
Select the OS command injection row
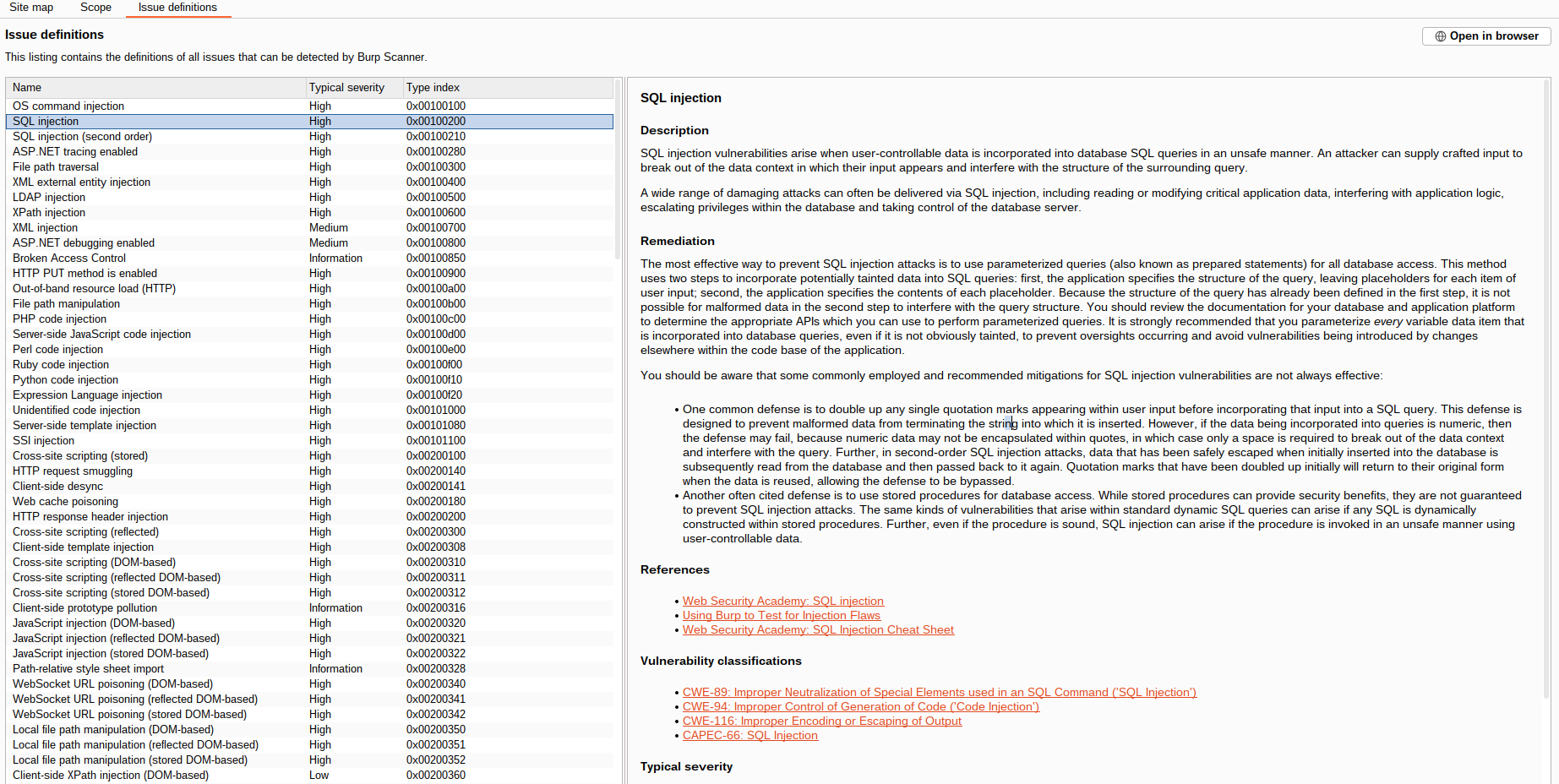pos(309,106)
